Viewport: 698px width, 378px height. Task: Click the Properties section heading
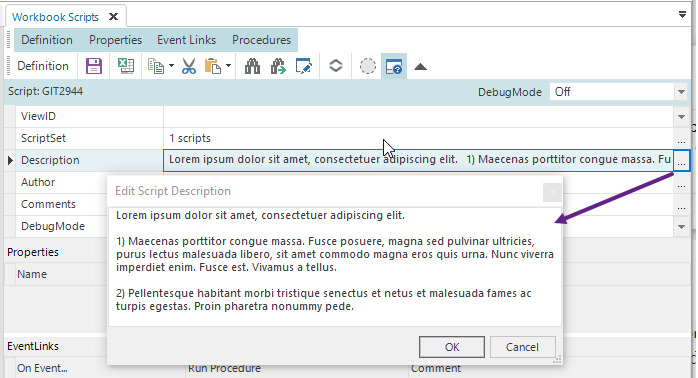coord(32,252)
